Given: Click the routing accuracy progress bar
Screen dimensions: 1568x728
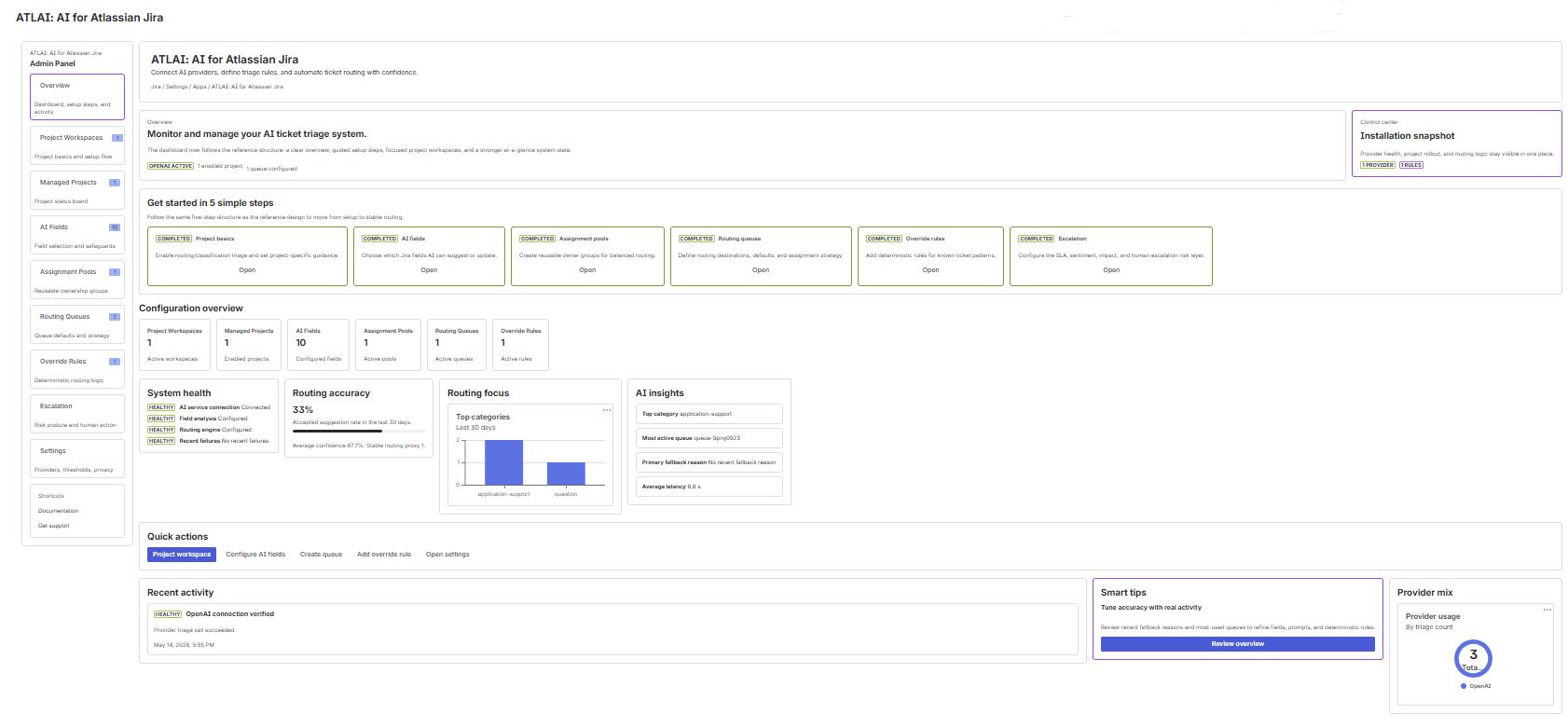Looking at the screenshot, I should (x=359, y=432).
